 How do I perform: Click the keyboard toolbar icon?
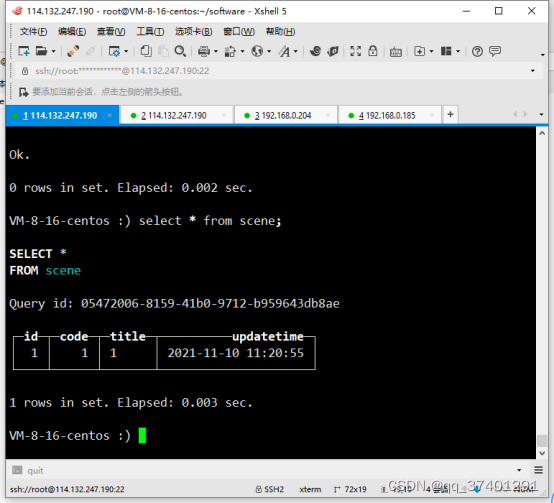coord(396,52)
